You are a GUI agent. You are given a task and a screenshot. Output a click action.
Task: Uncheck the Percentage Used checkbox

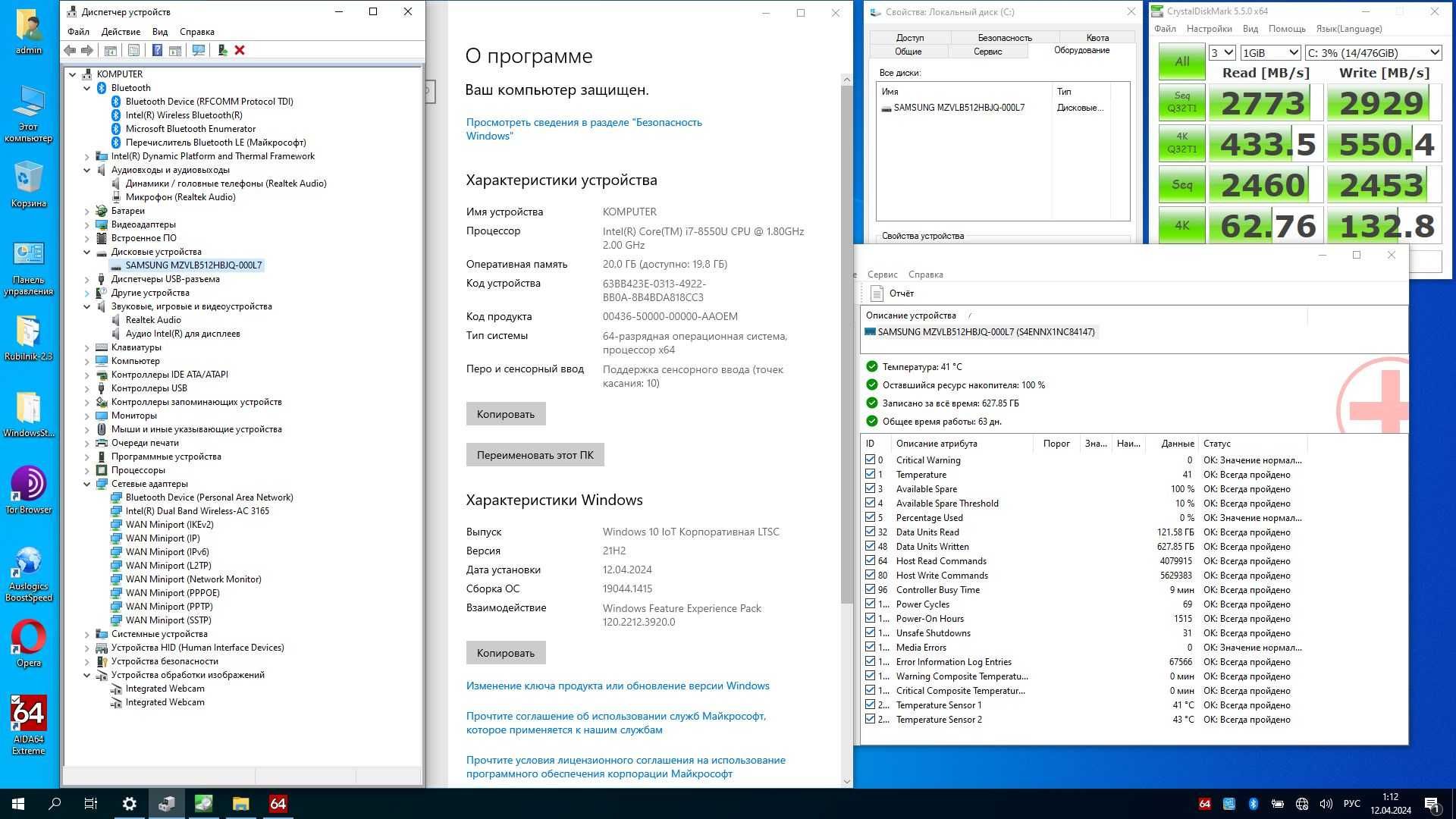(x=870, y=517)
